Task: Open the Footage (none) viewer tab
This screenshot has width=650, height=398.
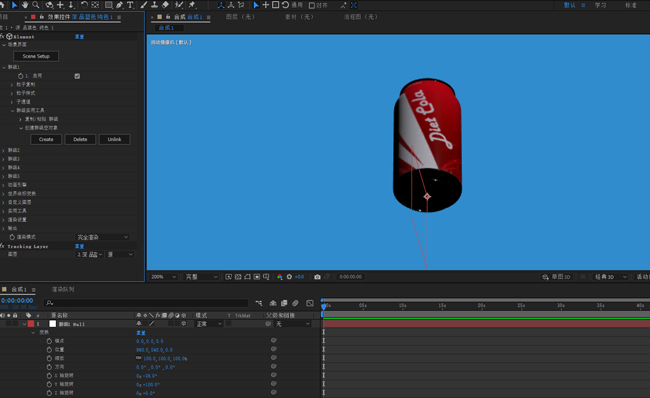Action: click(299, 17)
